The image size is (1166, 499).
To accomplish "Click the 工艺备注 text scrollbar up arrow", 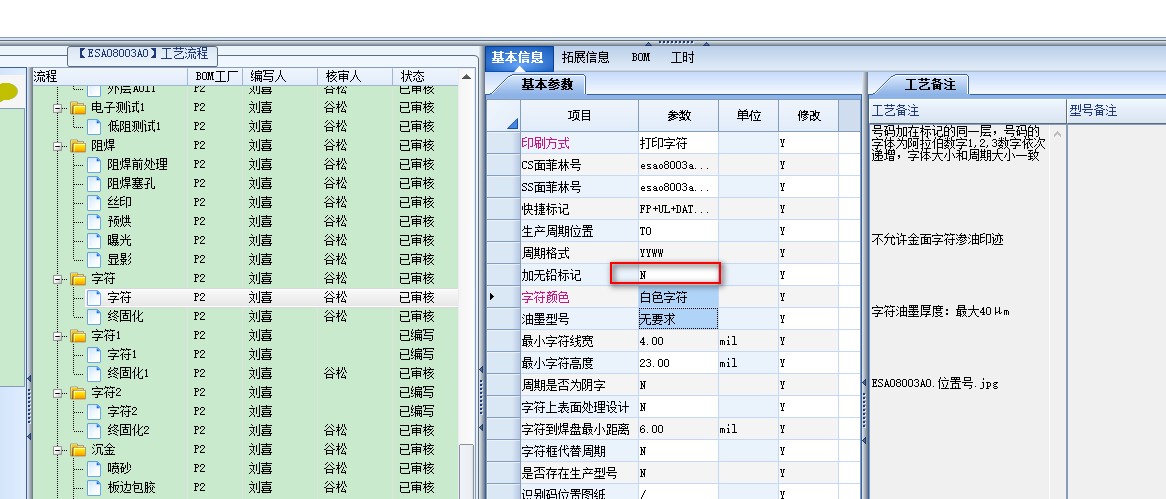I will click(1057, 134).
